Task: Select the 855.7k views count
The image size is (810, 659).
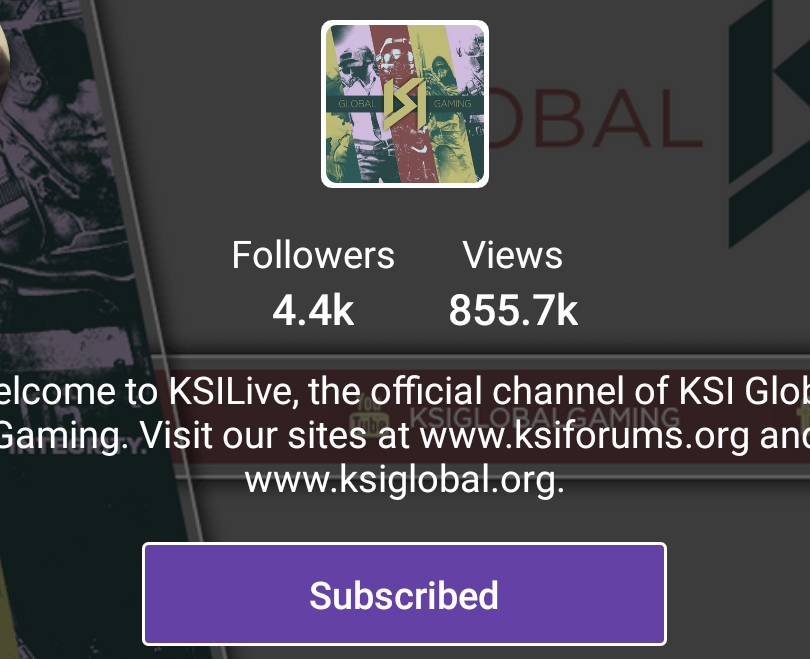Action: tap(513, 310)
